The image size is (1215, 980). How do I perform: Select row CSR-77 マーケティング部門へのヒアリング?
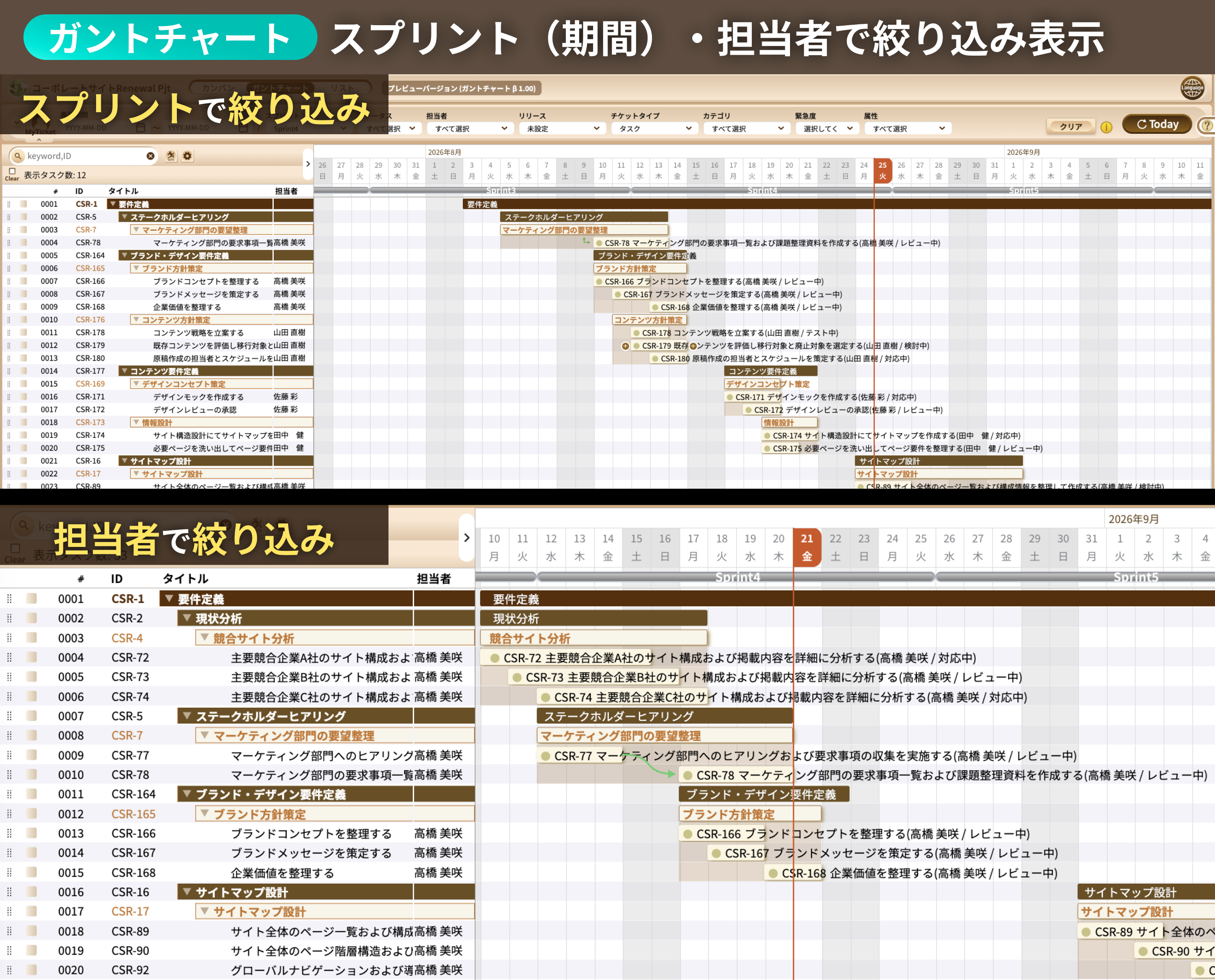pos(237,755)
